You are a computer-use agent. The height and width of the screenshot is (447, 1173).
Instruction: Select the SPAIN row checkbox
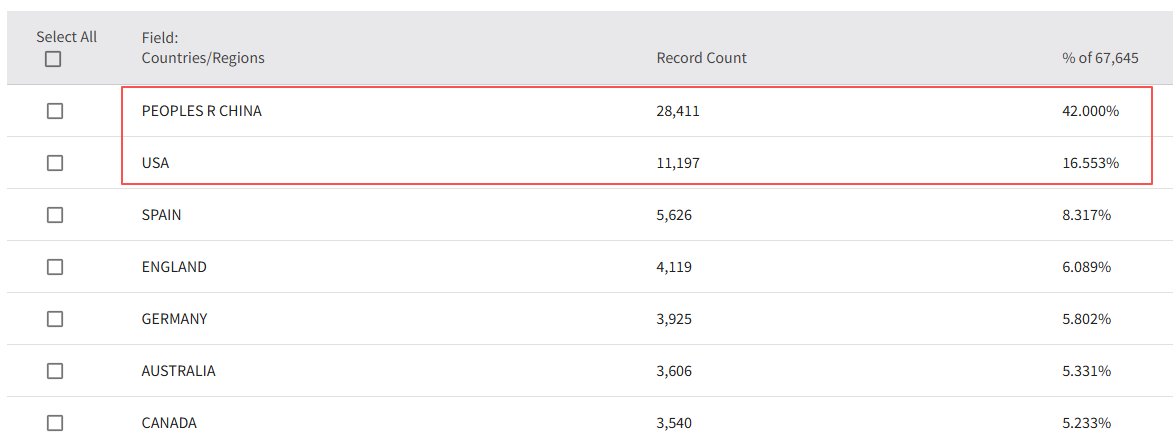click(x=55, y=215)
